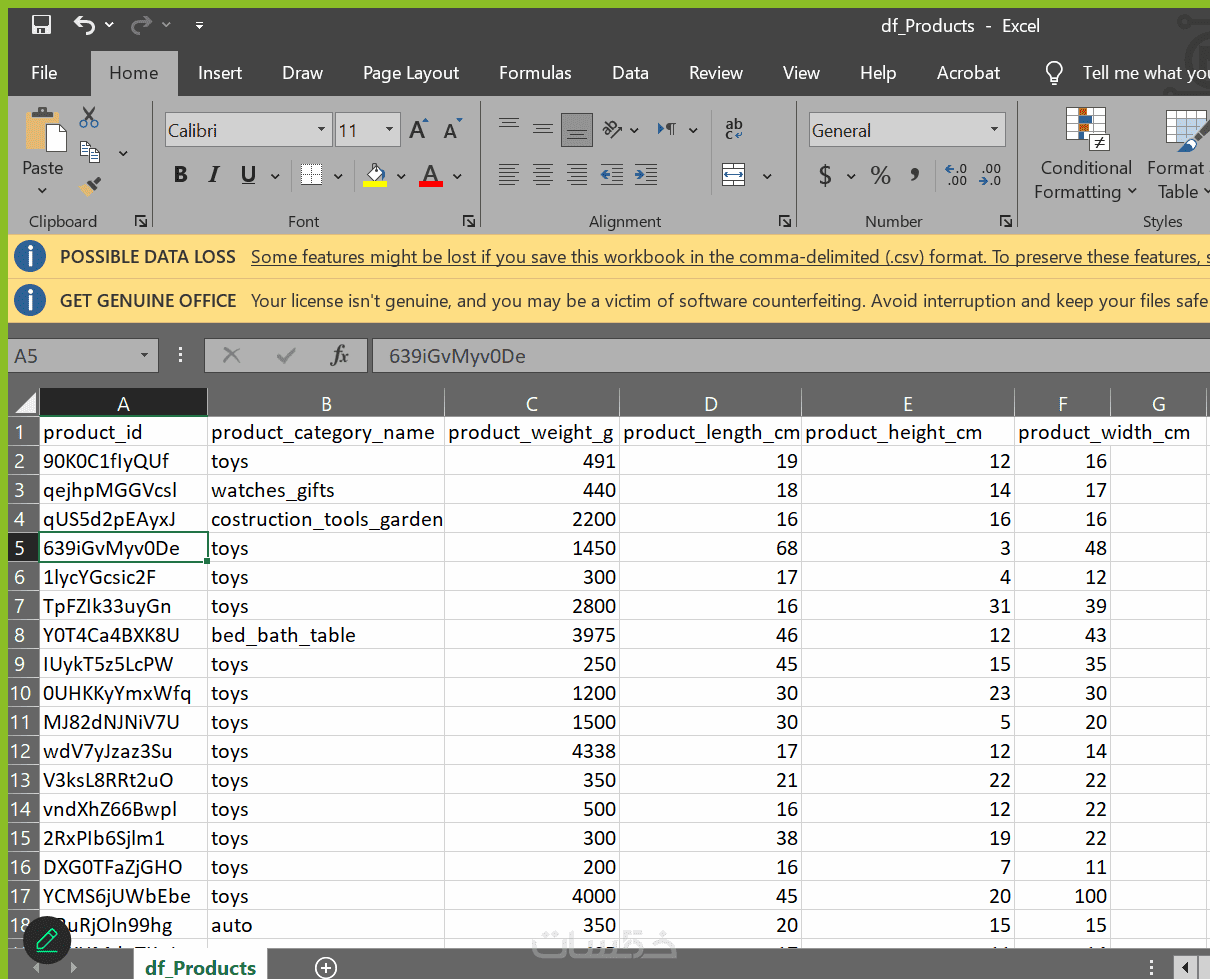Click Increase Indent icon

click(646, 175)
